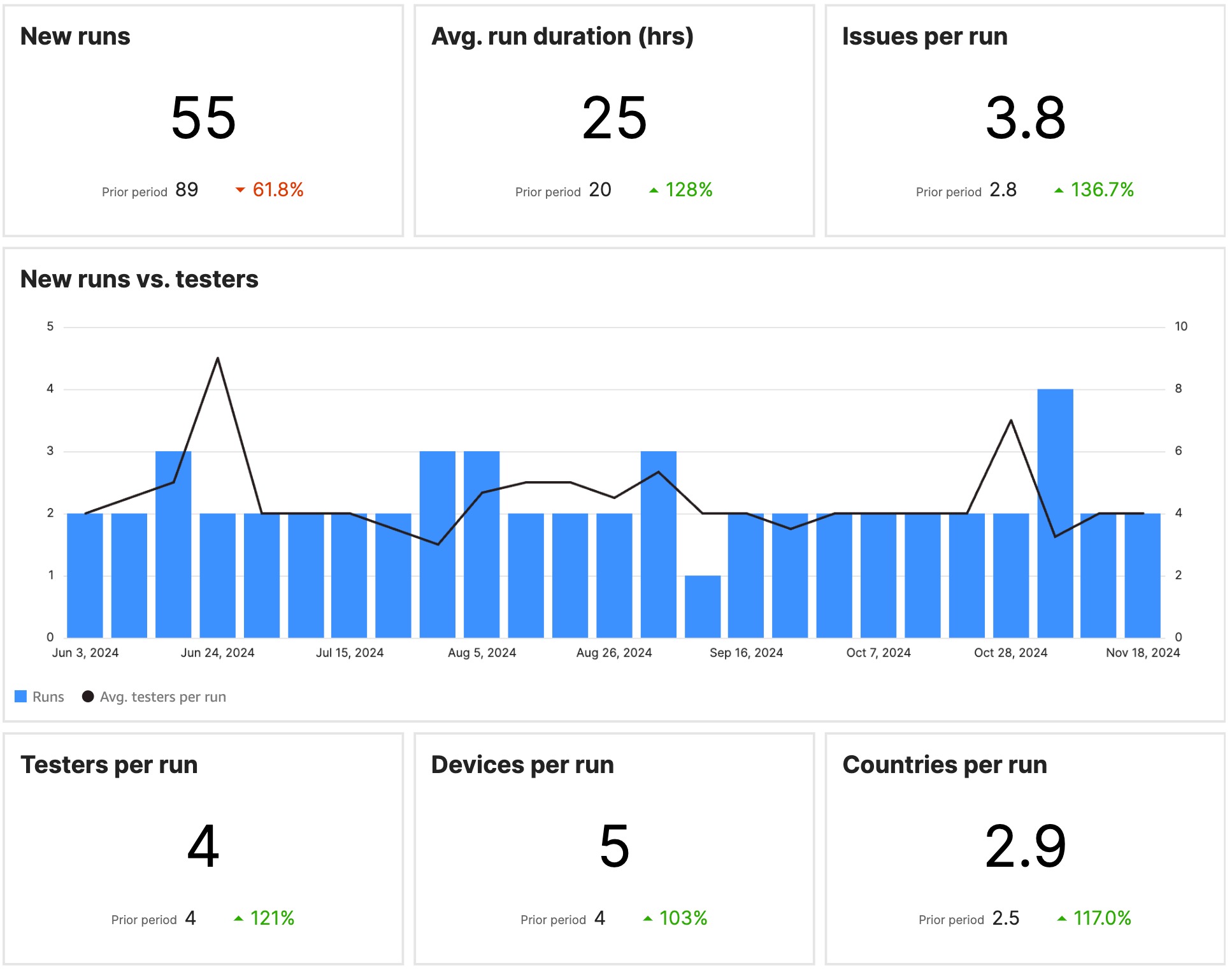Expand the New runs KPI card
The height and width of the screenshot is (970, 1232).
click(x=75, y=36)
